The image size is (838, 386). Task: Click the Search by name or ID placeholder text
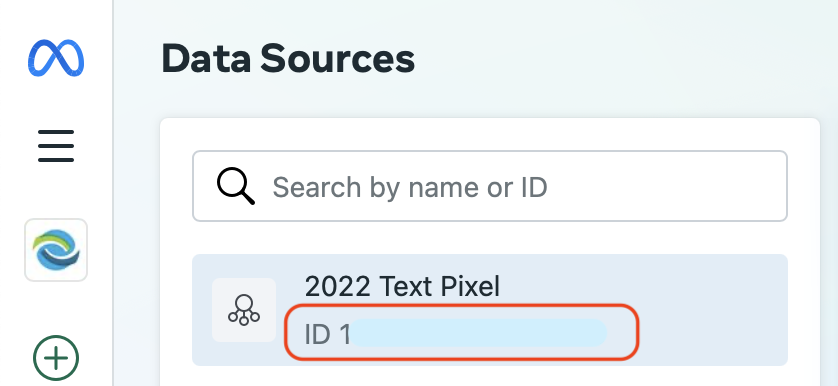[409, 187]
